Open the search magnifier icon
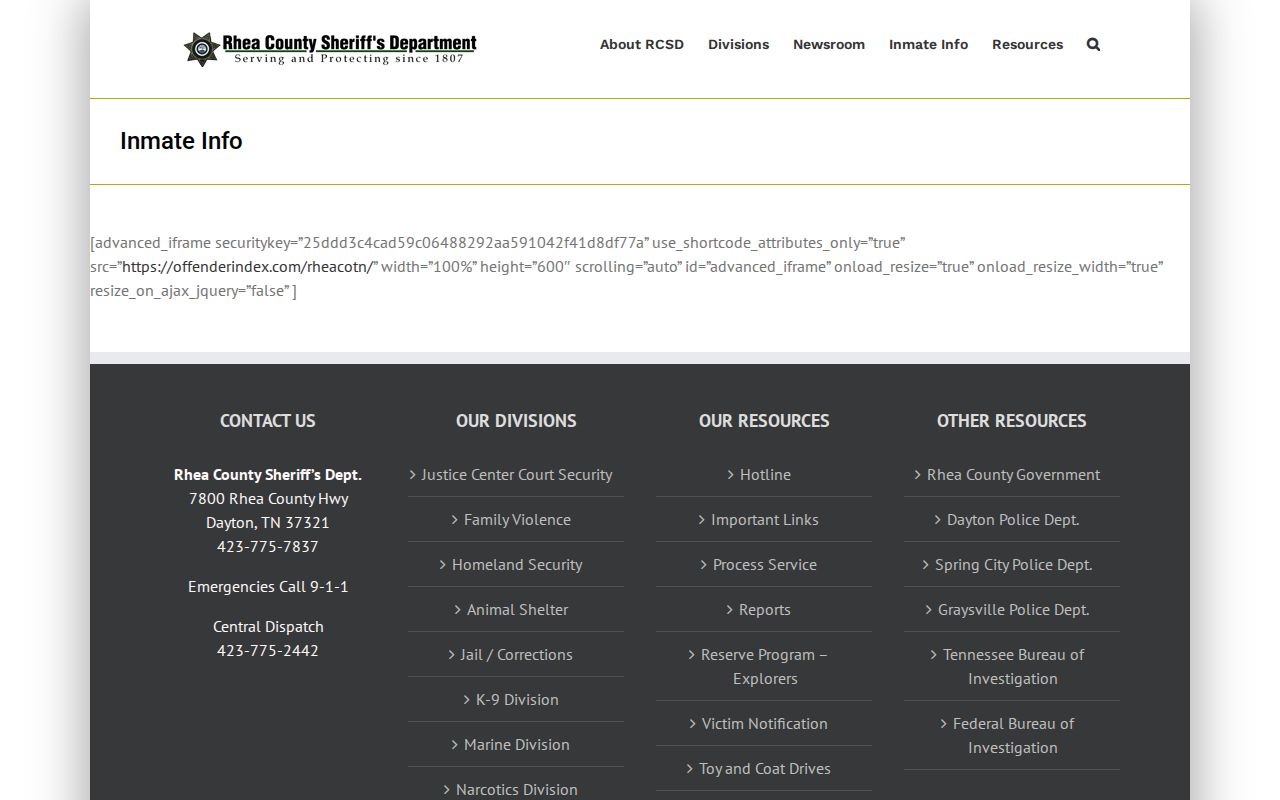 1093,44
